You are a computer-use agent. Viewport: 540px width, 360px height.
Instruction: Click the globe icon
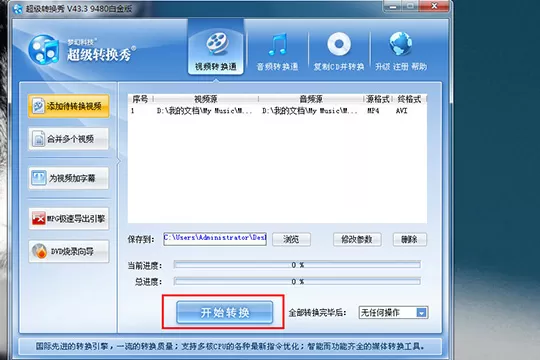[x=401, y=44]
